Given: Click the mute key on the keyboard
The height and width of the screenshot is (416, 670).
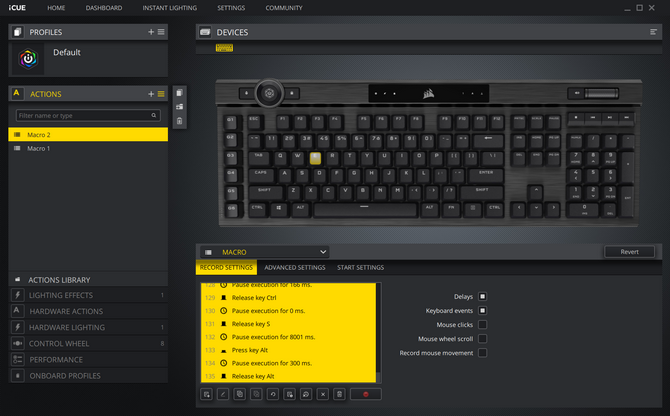Looking at the screenshot, I should 576,93.
